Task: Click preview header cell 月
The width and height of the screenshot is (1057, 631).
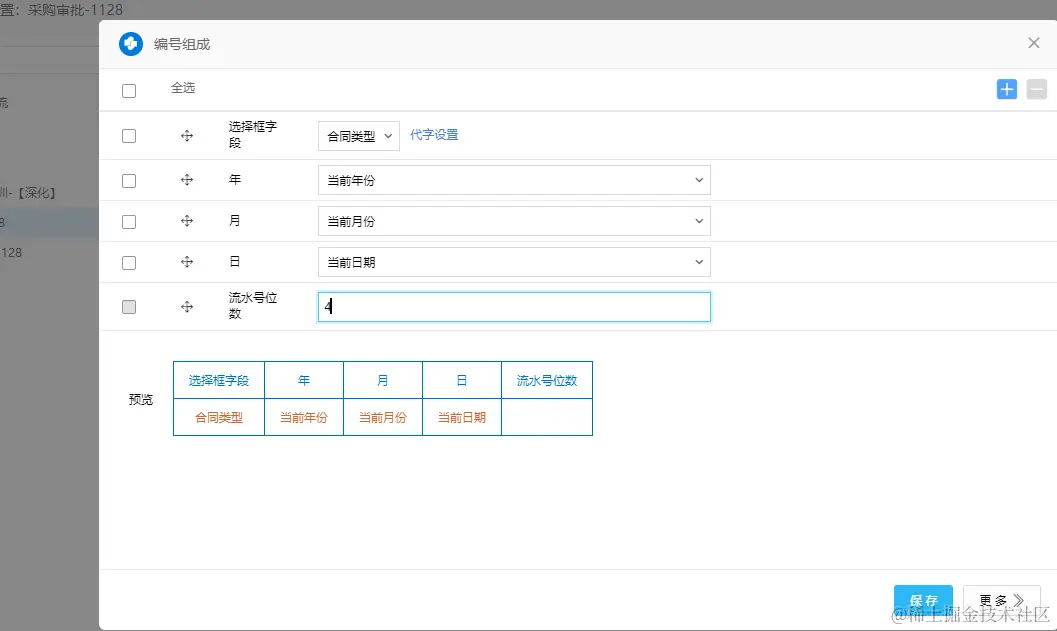Action: (383, 380)
